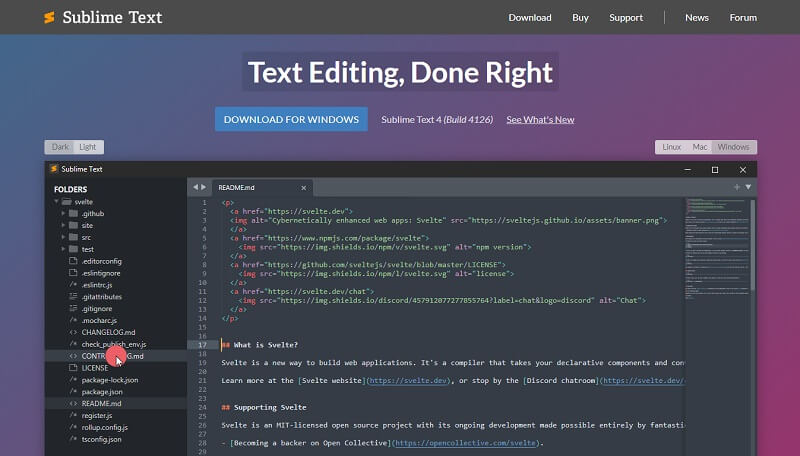Screen dimensions: 800x456
Task: Expand the .github folder arrow
Action: pos(63,213)
